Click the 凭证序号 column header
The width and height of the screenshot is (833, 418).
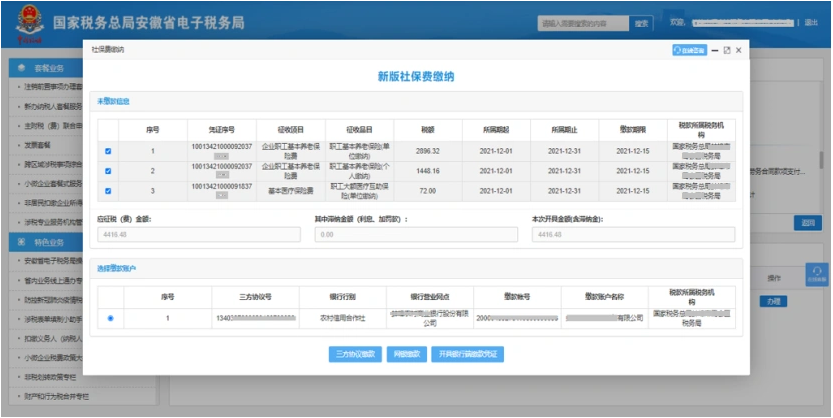coord(222,130)
